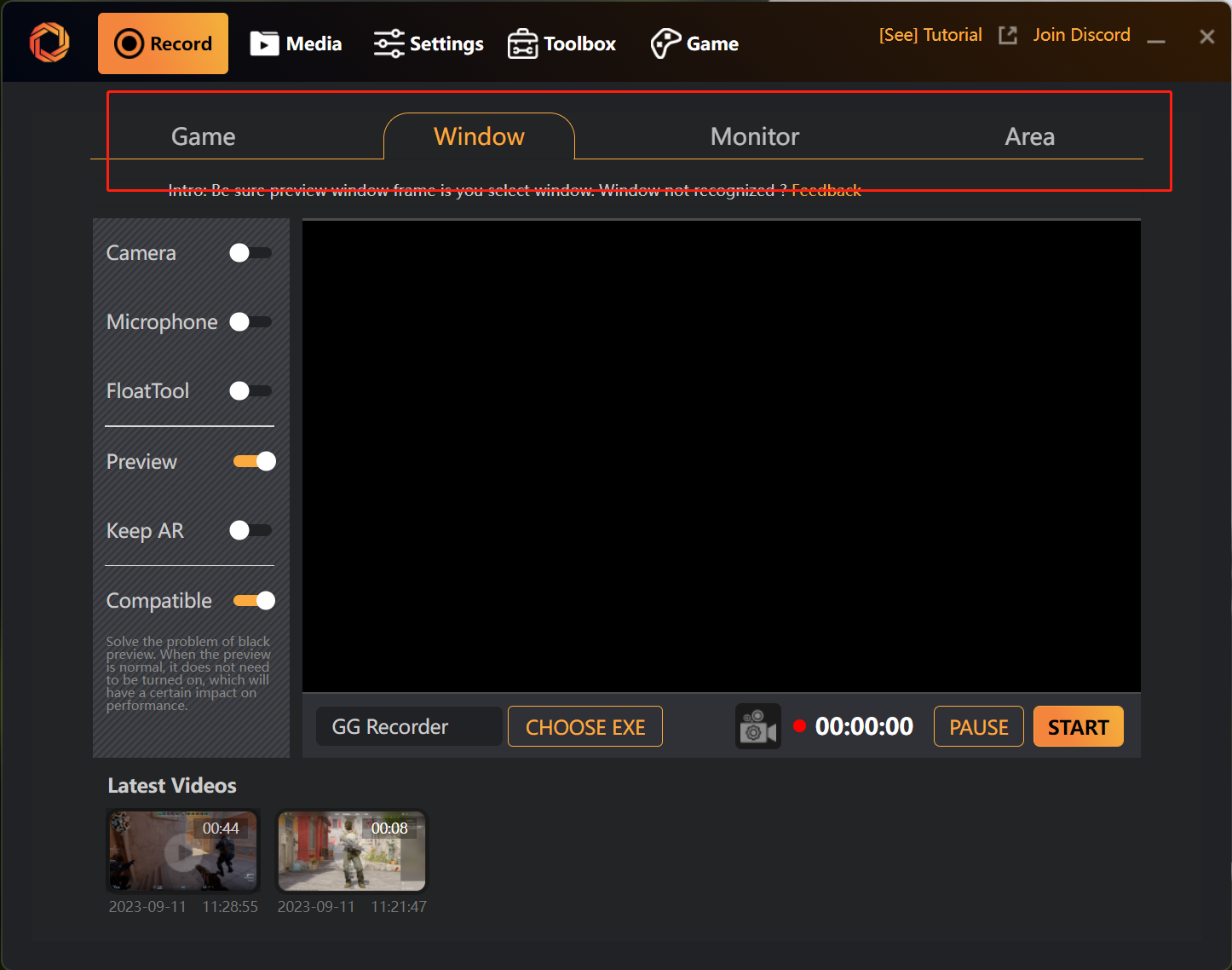Screen dimensions: 1232x970
Task: Turn on the Microphone switch
Action: click(250, 322)
